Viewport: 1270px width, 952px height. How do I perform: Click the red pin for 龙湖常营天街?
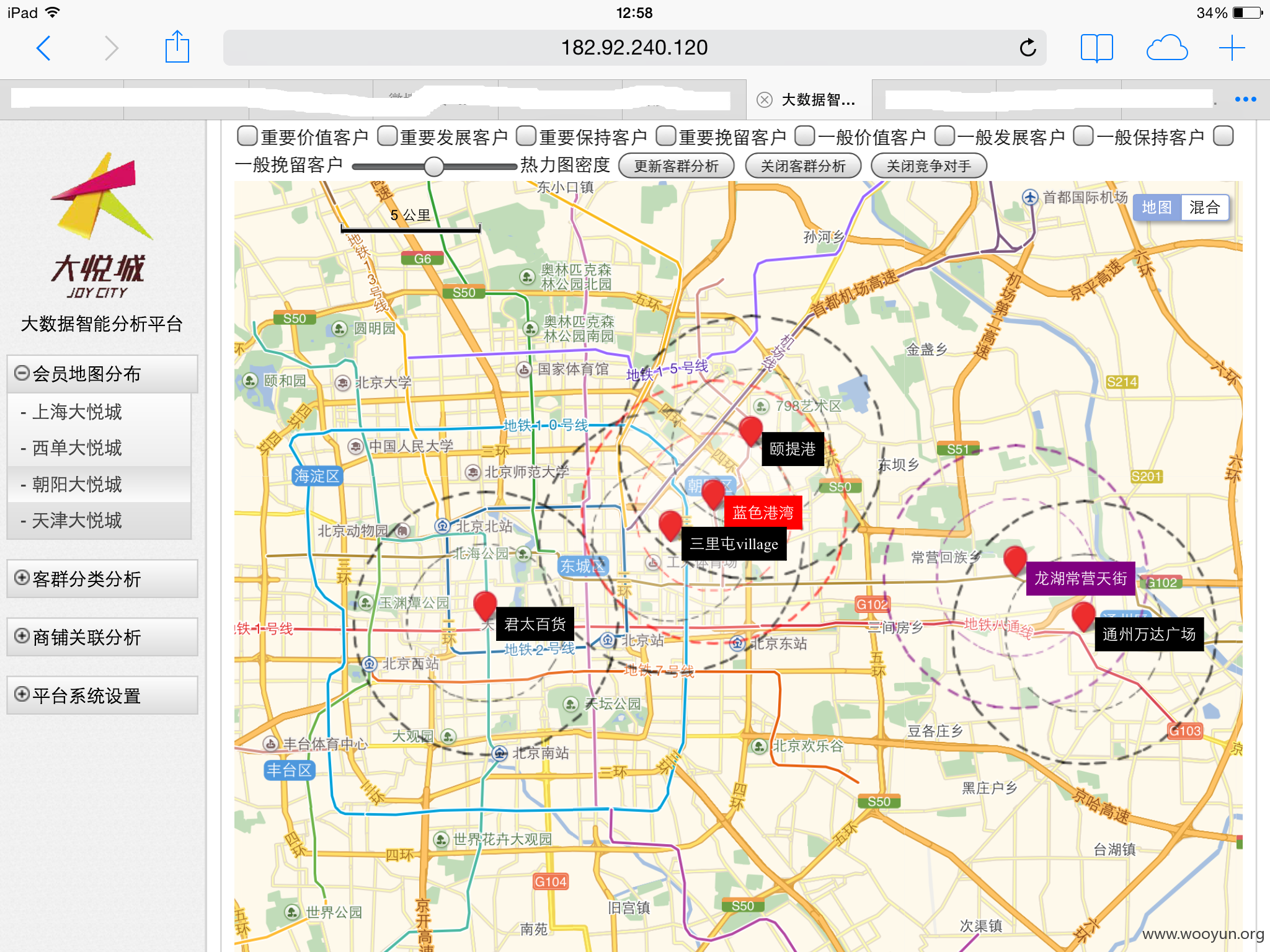pos(1015,562)
